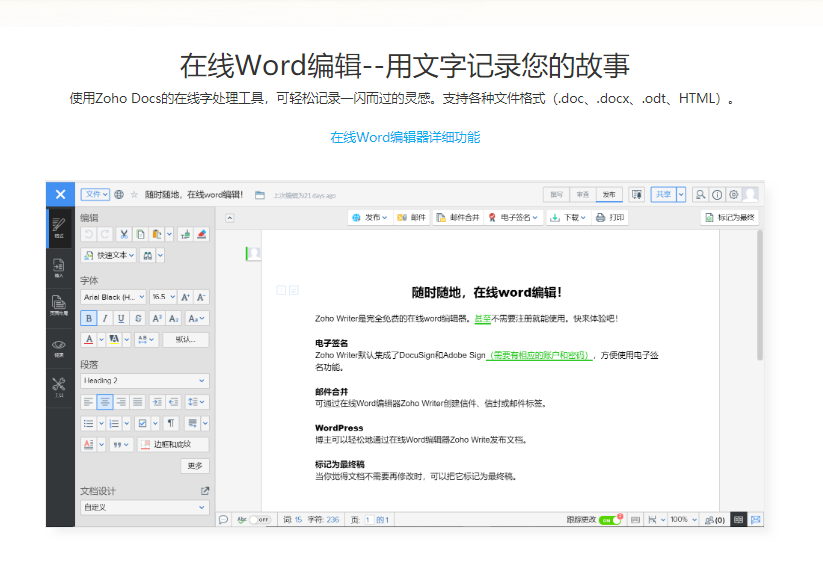
Task: Click the copy icon next to cut
Action: (x=140, y=234)
